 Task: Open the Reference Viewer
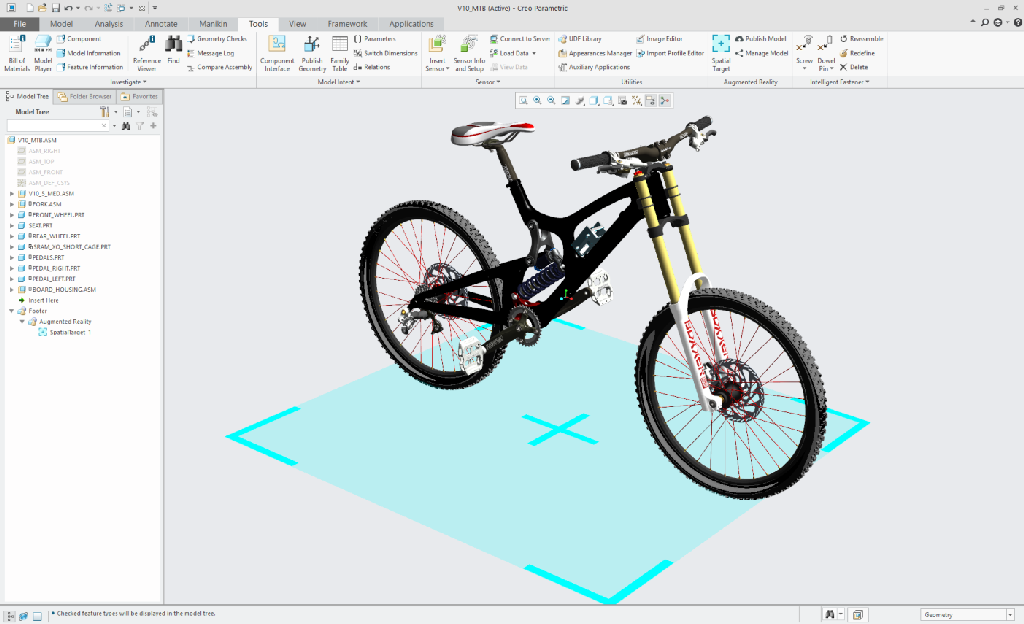[x=146, y=52]
